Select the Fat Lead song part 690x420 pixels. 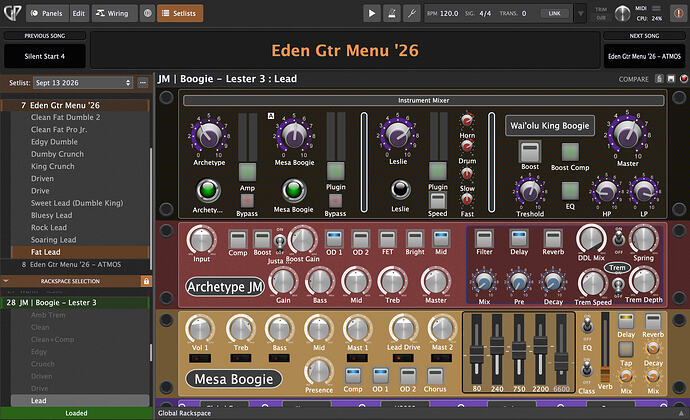pos(80,252)
